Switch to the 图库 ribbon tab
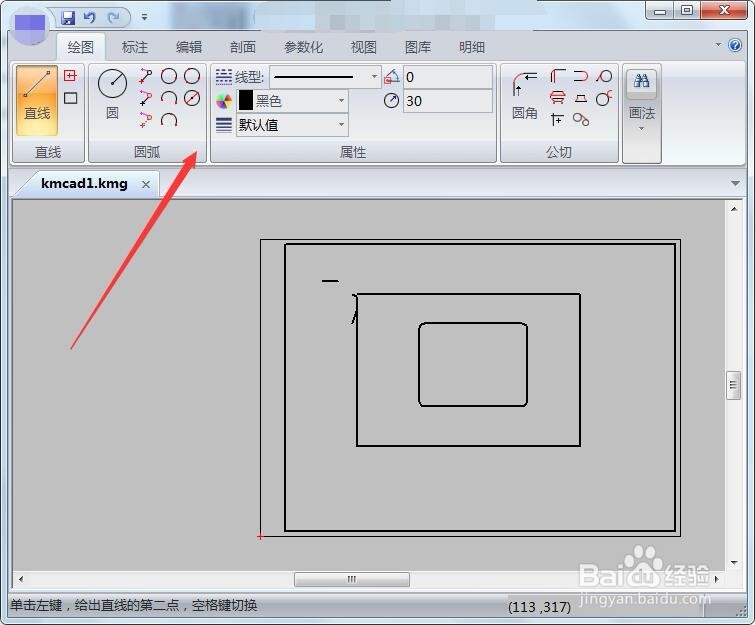755x625 pixels. pyautogui.click(x=418, y=47)
